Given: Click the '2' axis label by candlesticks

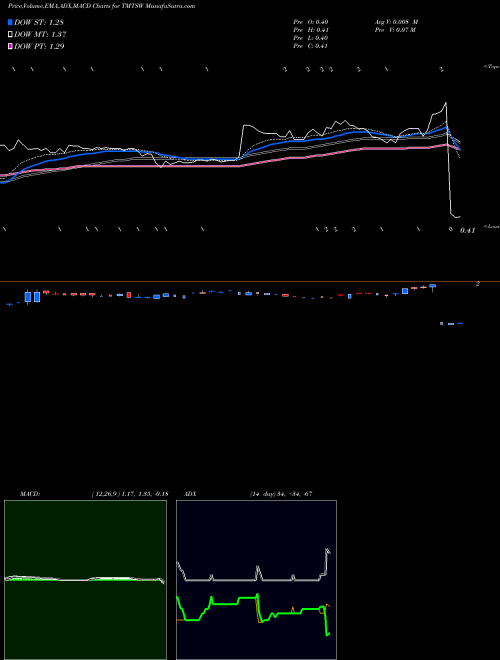Looking at the screenshot, I should click(478, 284).
